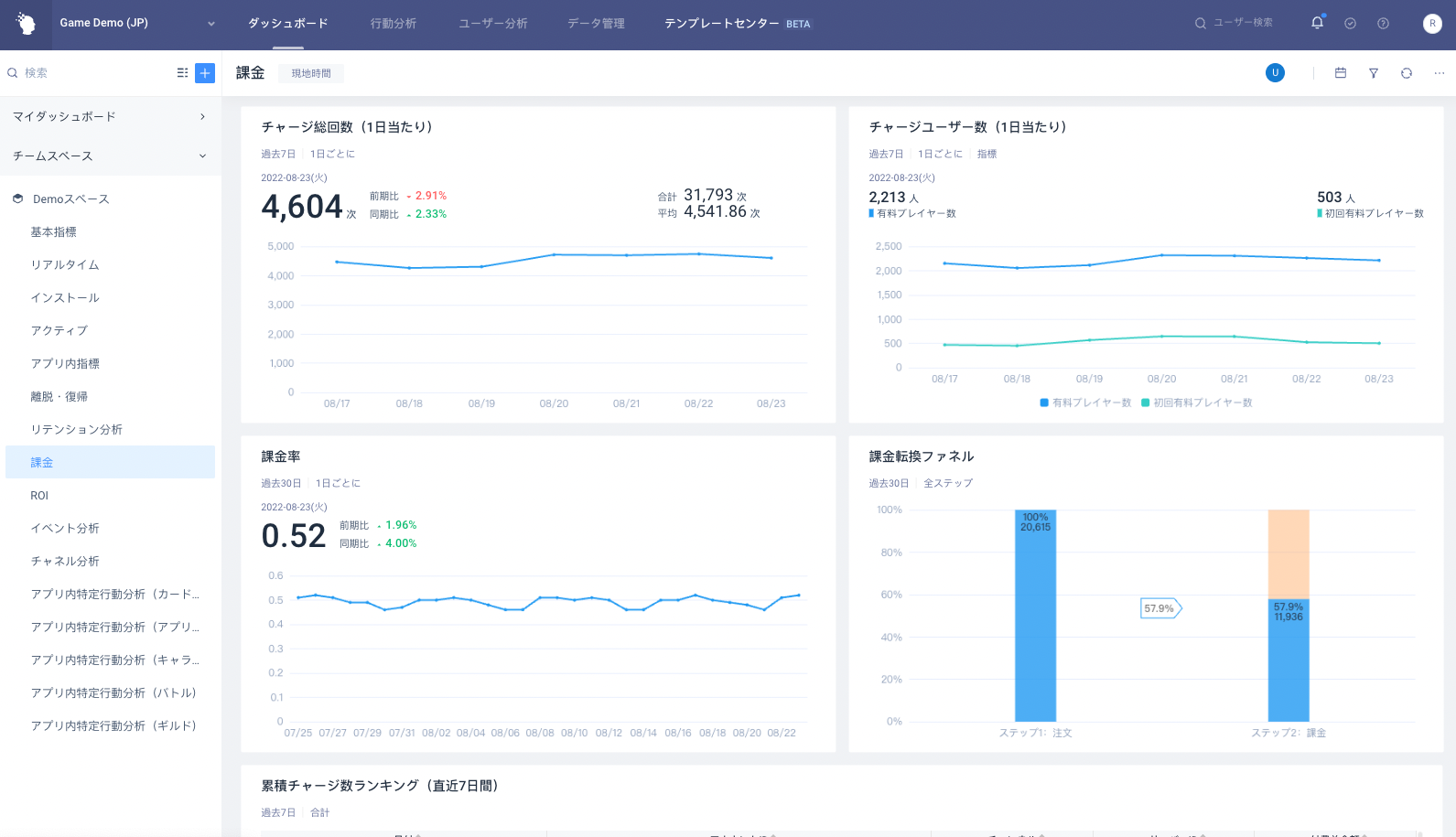This screenshot has width=1456, height=837.
Task: Click the sidebar 検索 search field
Action: (x=87, y=73)
